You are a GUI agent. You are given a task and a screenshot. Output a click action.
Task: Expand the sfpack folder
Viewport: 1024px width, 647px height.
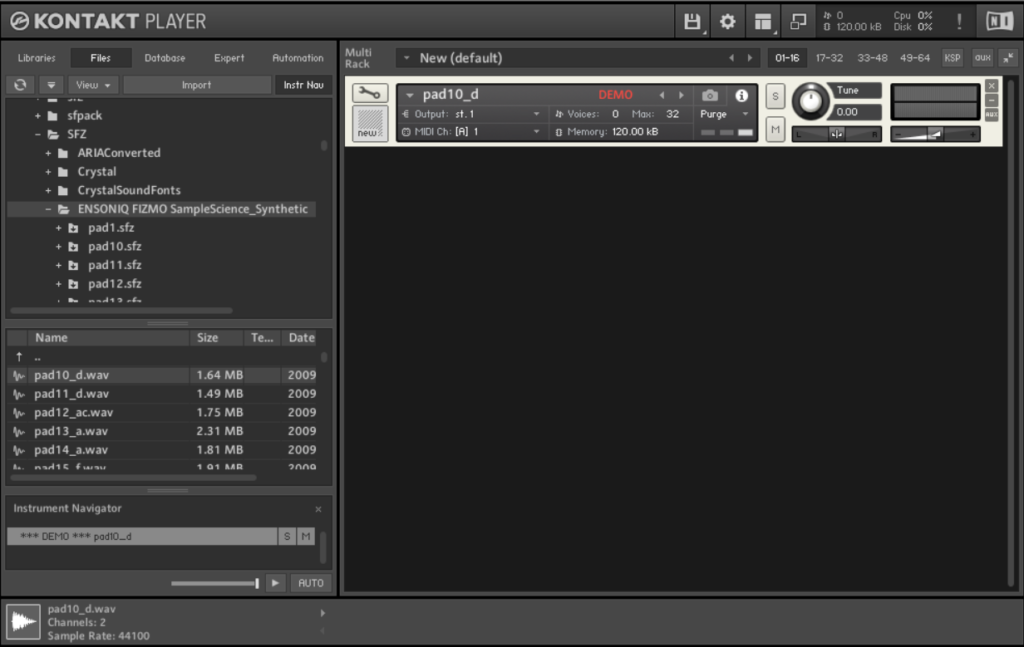[38, 116]
